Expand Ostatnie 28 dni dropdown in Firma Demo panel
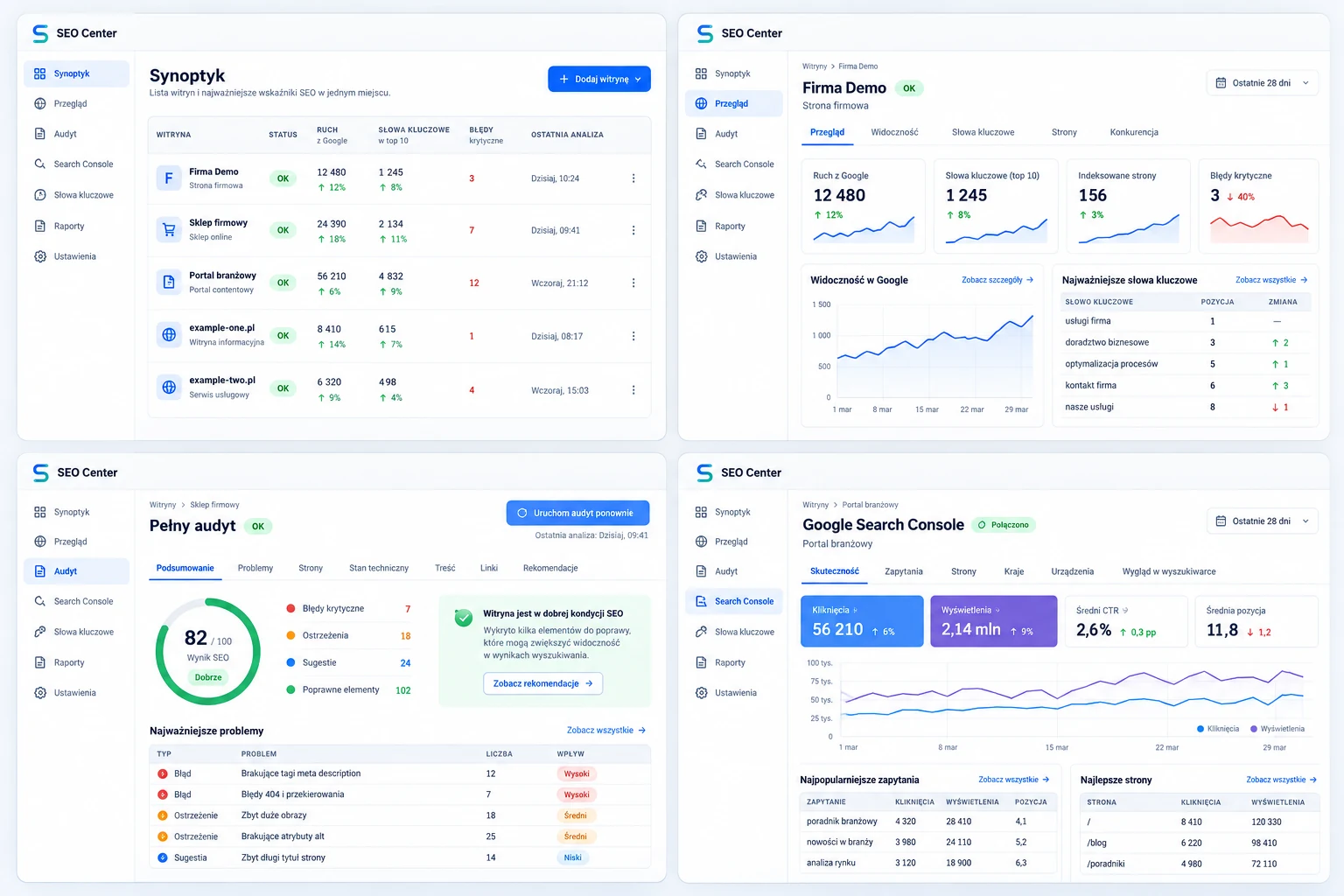This screenshot has width=1344, height=896. 1263,83
